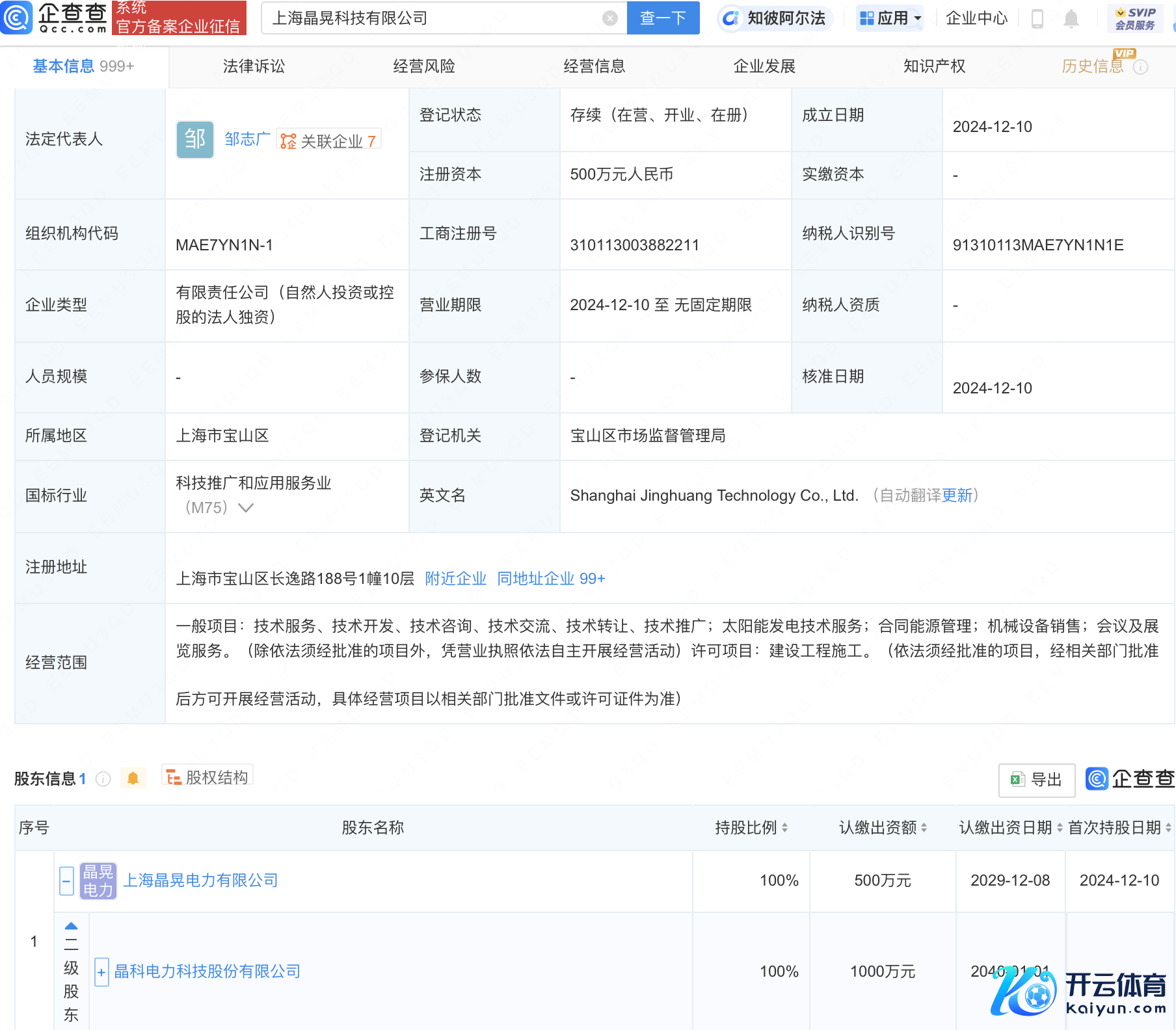This screenshot has width=1176, height=1030.
Task: Expand the 晶科电力科技股份有限公司 row
Action: tap(101, 972)
